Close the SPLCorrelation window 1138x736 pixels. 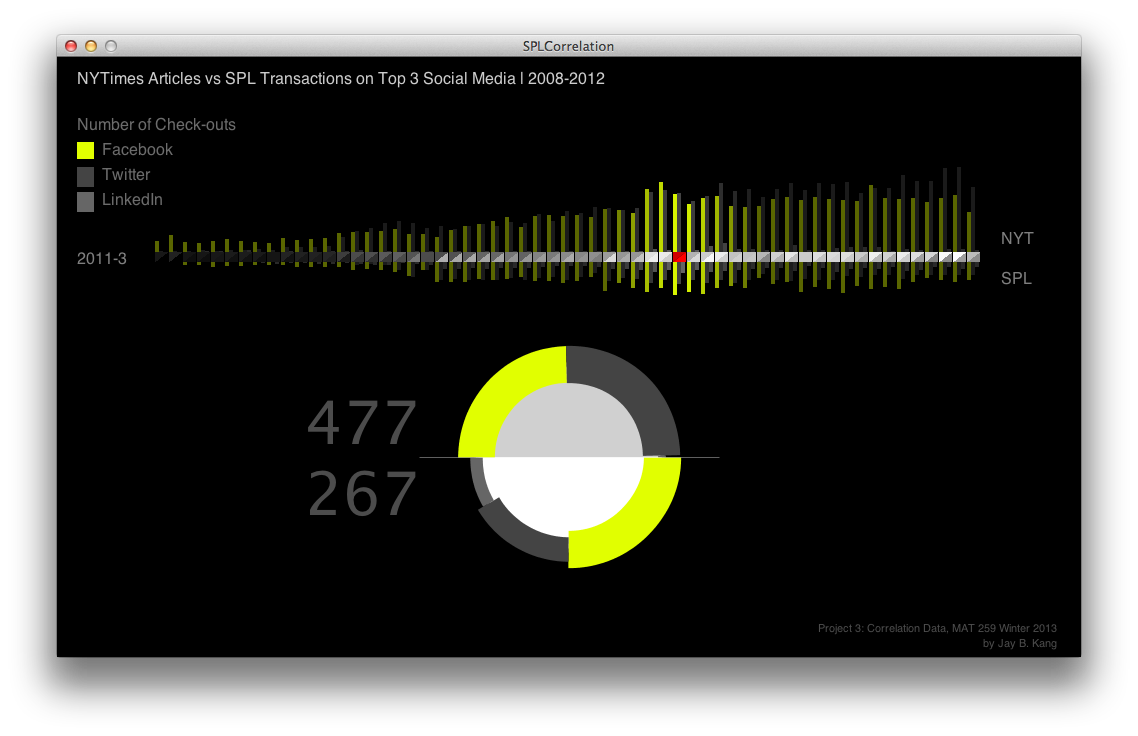point(71,46)
